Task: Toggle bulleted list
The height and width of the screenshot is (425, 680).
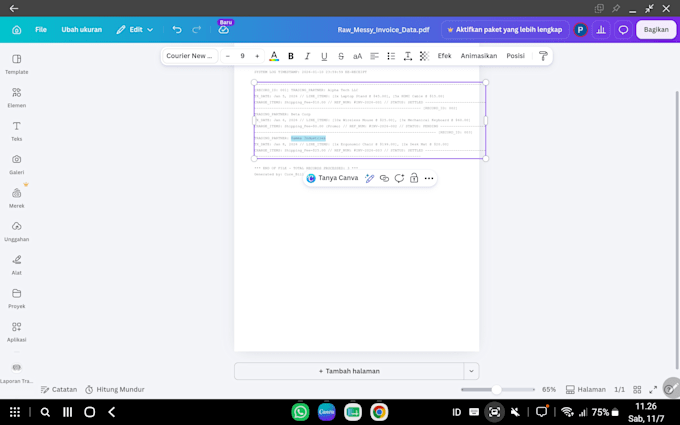Action: point(391,56)
